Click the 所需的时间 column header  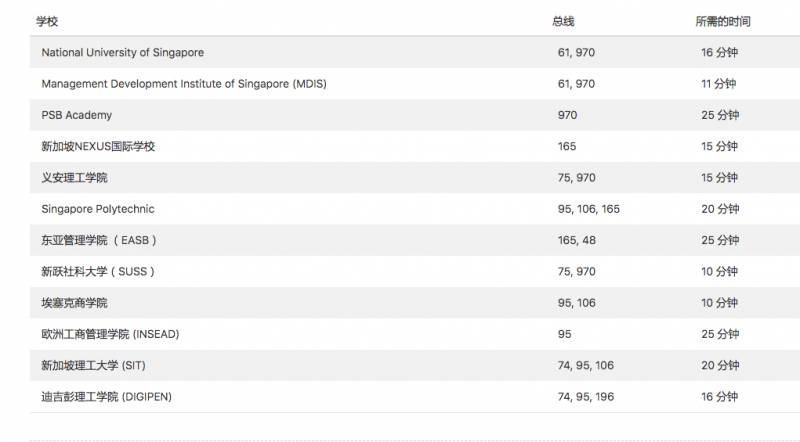pos(722,21)
